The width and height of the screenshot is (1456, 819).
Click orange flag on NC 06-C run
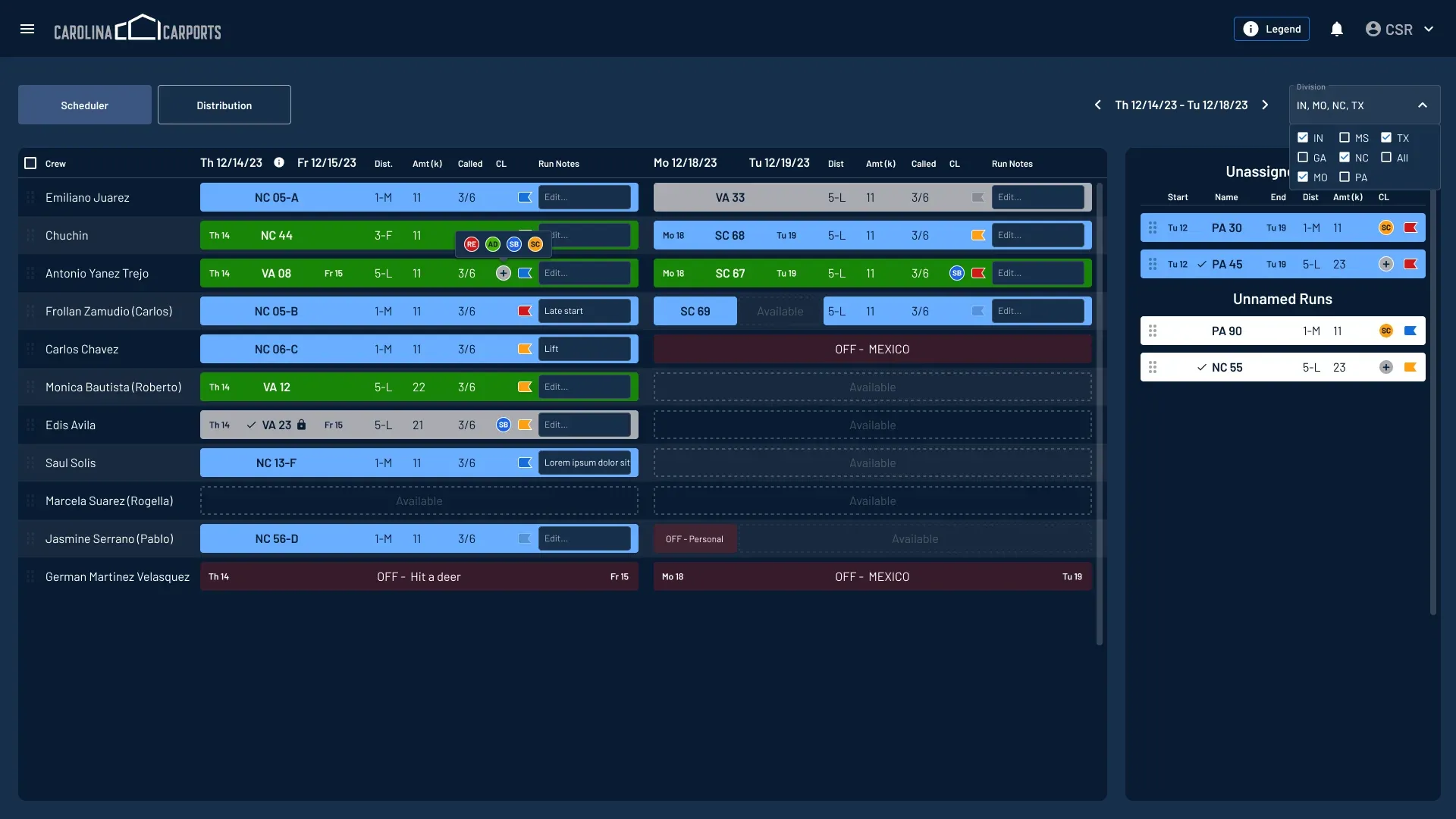(525, 349)
